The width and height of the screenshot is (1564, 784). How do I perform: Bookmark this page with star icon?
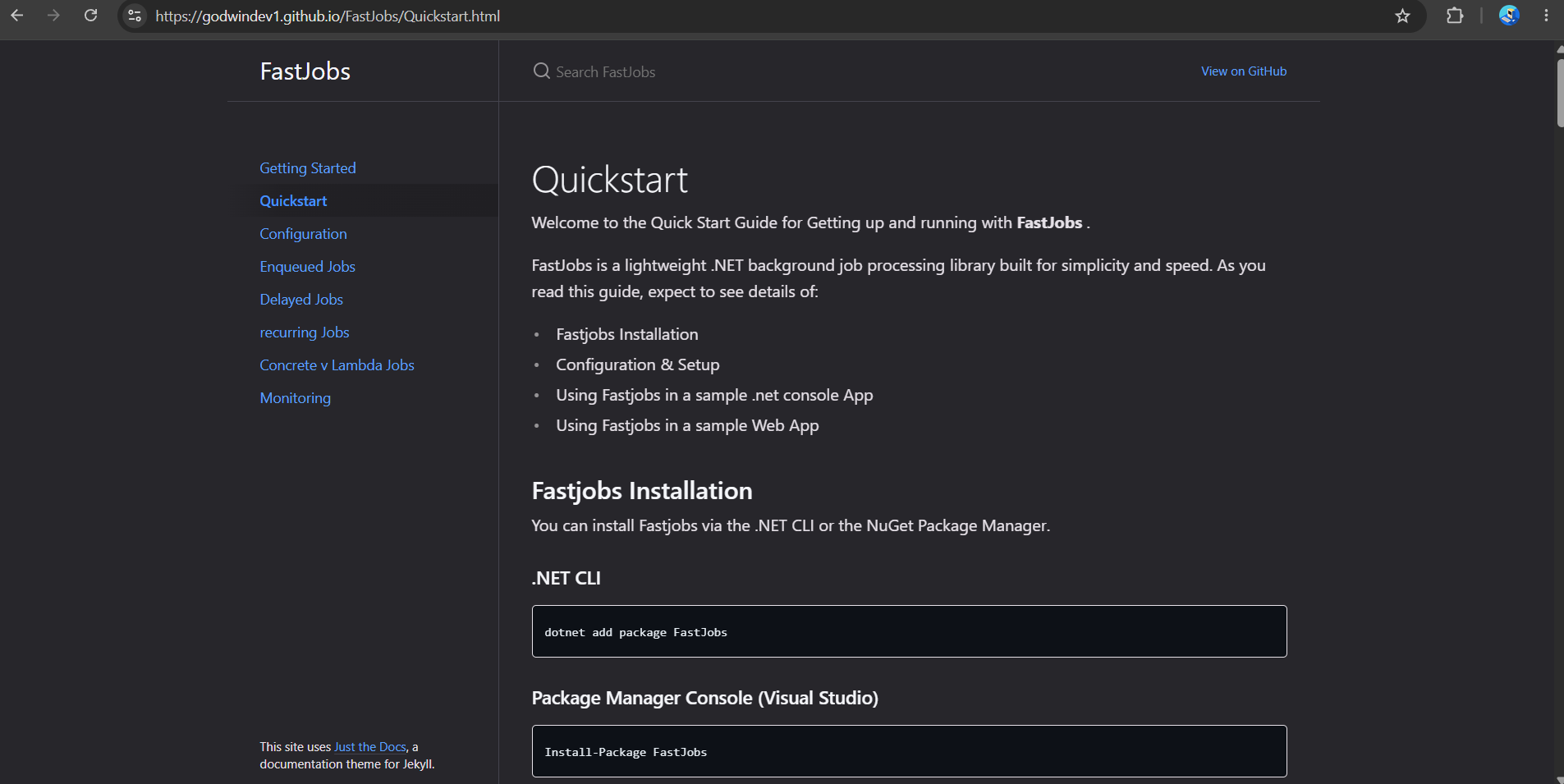pyautogui.click(x=1402, y=16)
